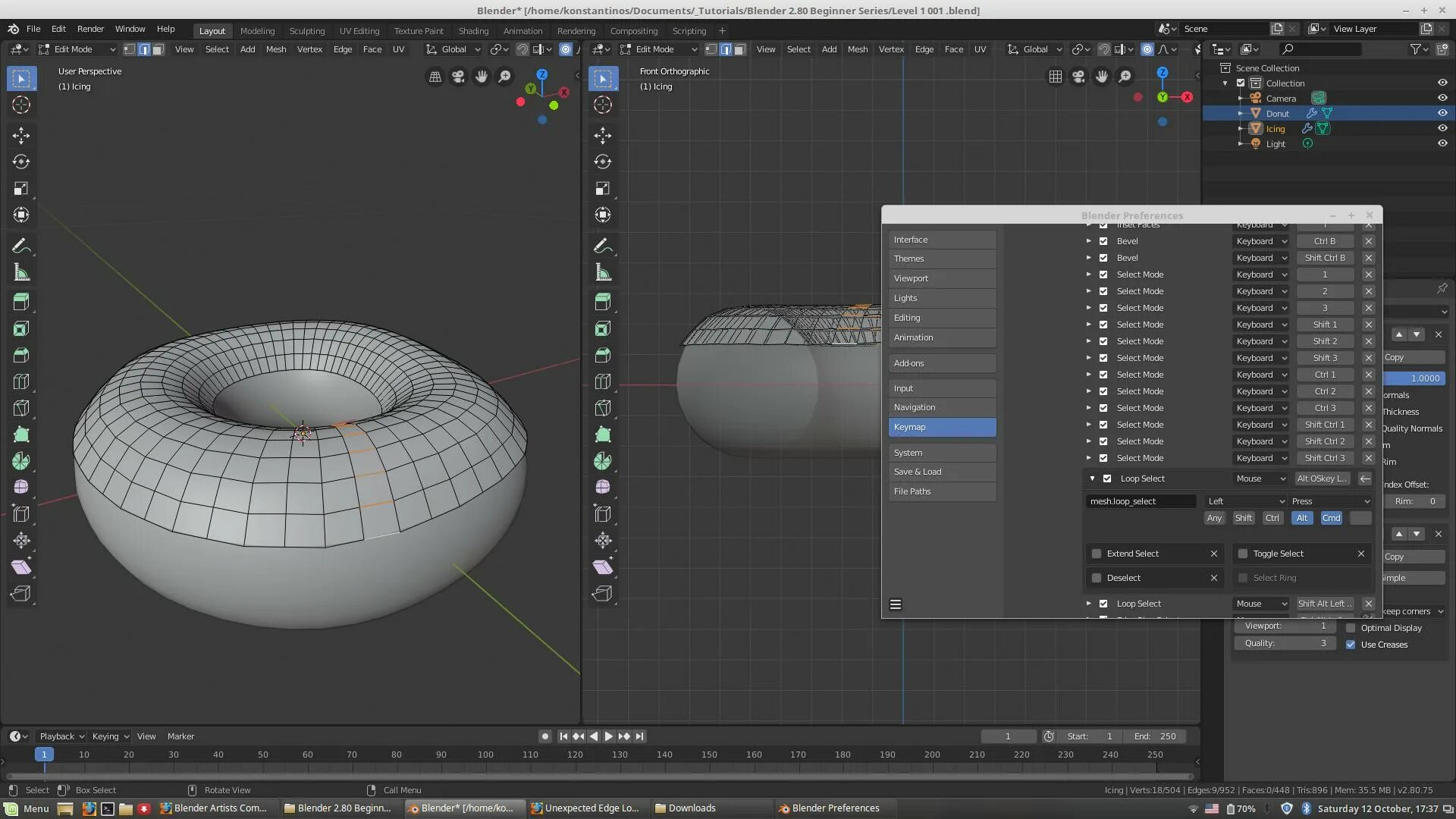Click the Quality value slider field
This screenshot has width=1456, height=819.
(x=1284, y=643)
